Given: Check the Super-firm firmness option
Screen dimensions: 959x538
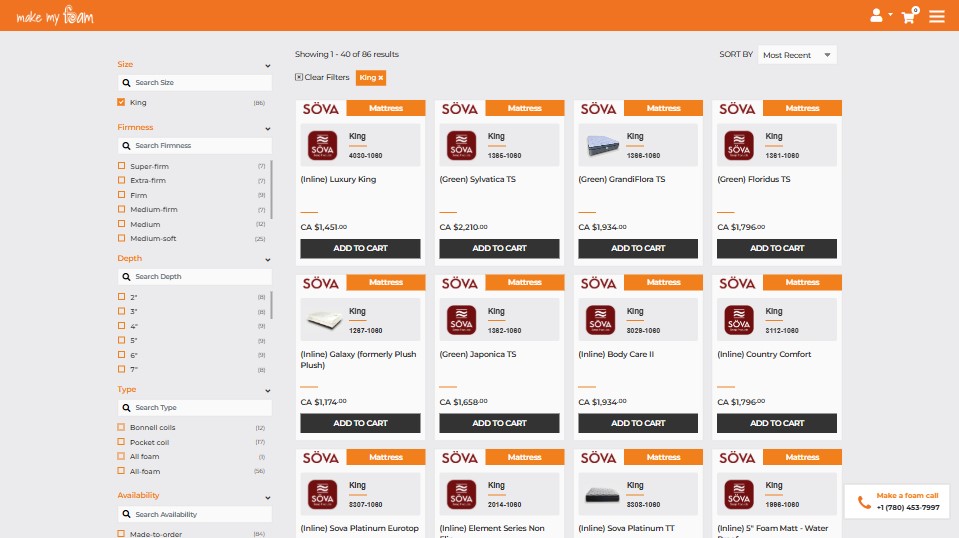Looking at the screenshot, I should (121, 166).
